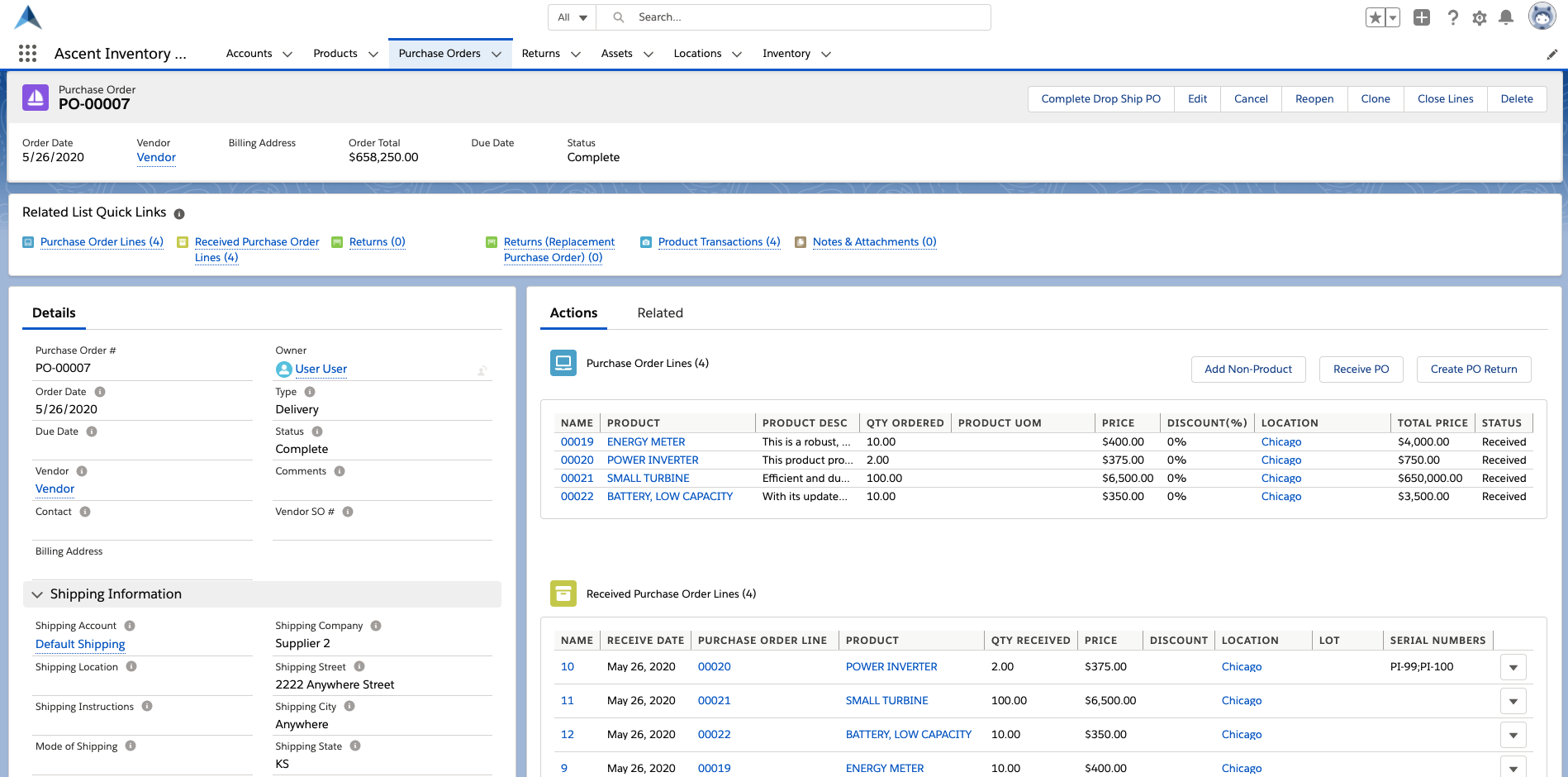1568x777 pixels.
Task: Open the Product Transactions (4) quick link
Action: coord(718,242)
